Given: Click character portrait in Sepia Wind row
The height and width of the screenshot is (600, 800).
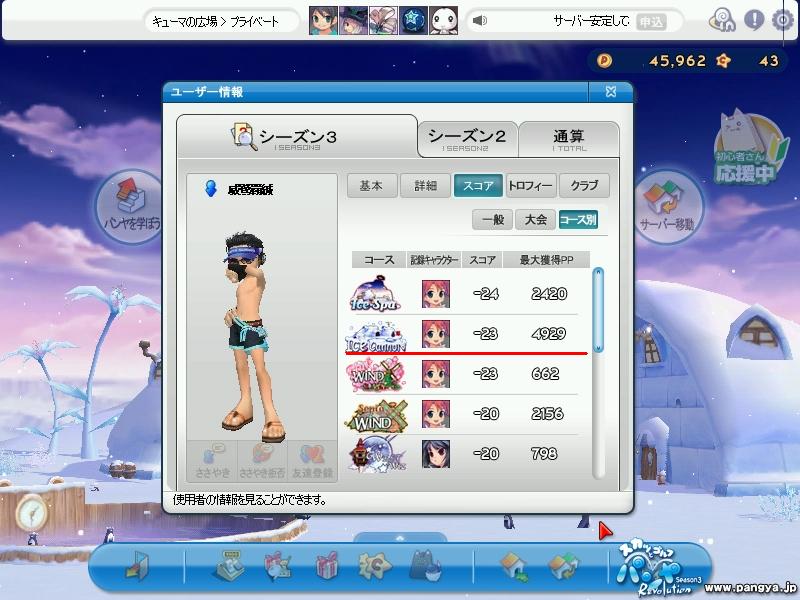Looking at the screenshot, I should click(436, 414).
